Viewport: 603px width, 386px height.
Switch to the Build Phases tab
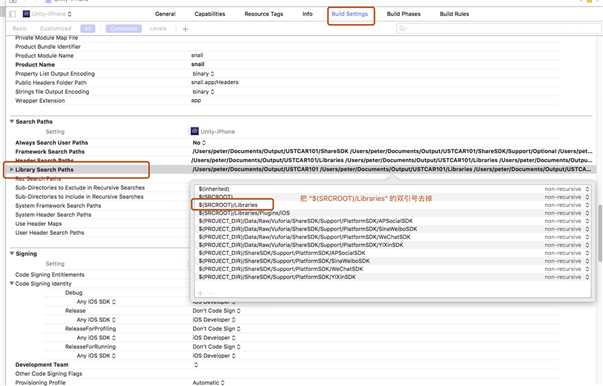coord(403,14)
